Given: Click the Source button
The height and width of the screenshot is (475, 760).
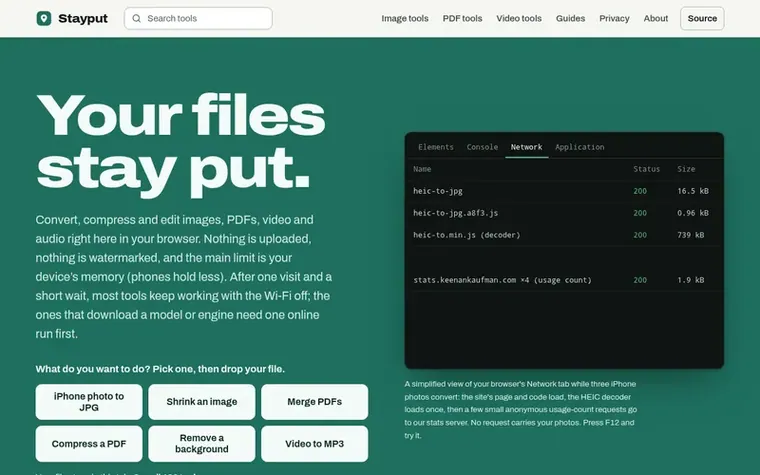Looking at the screenshot, I should pyautogui.click(x=702, y=18).
